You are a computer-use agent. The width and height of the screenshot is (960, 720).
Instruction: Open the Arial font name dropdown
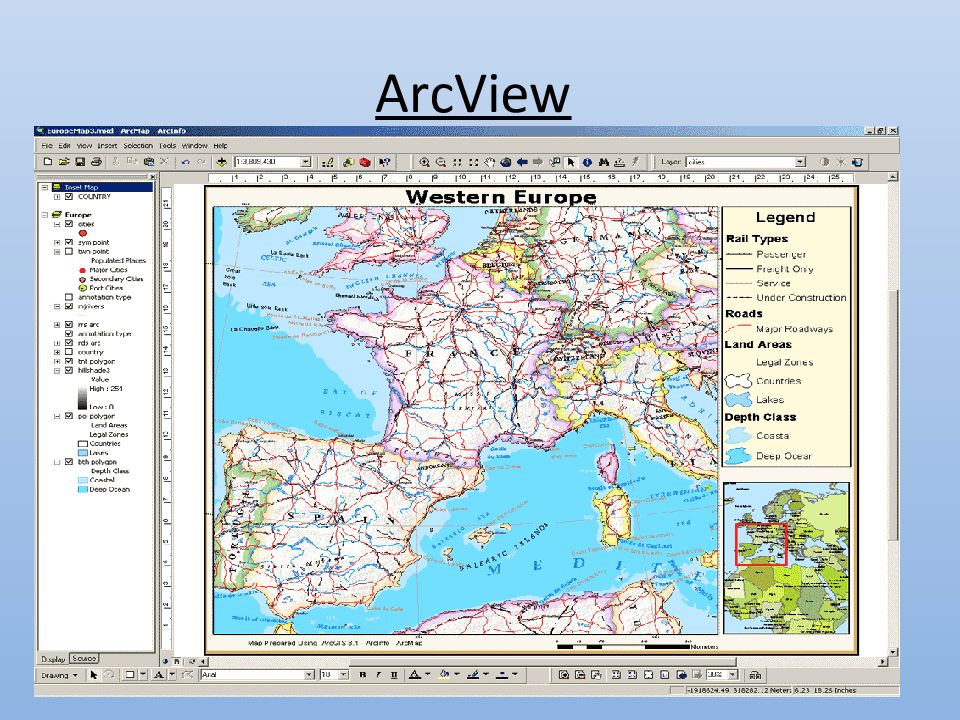pyautogui.click(x=309, y=675)
